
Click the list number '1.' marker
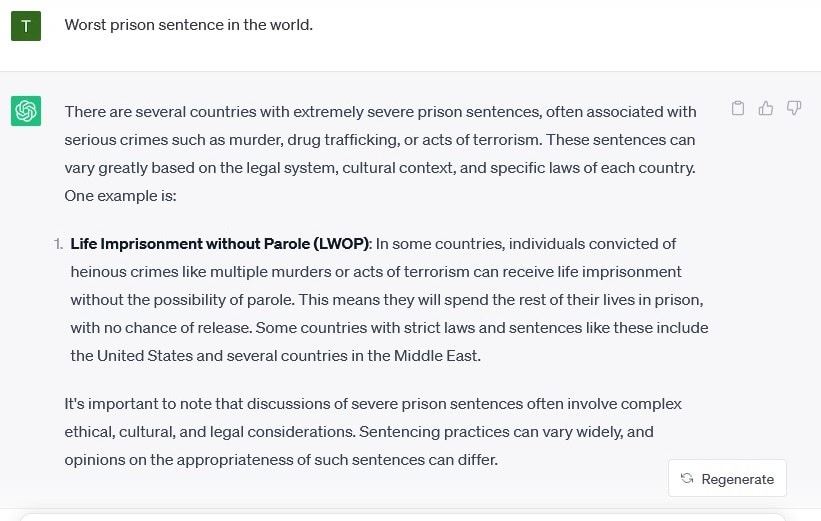point(58,244)
